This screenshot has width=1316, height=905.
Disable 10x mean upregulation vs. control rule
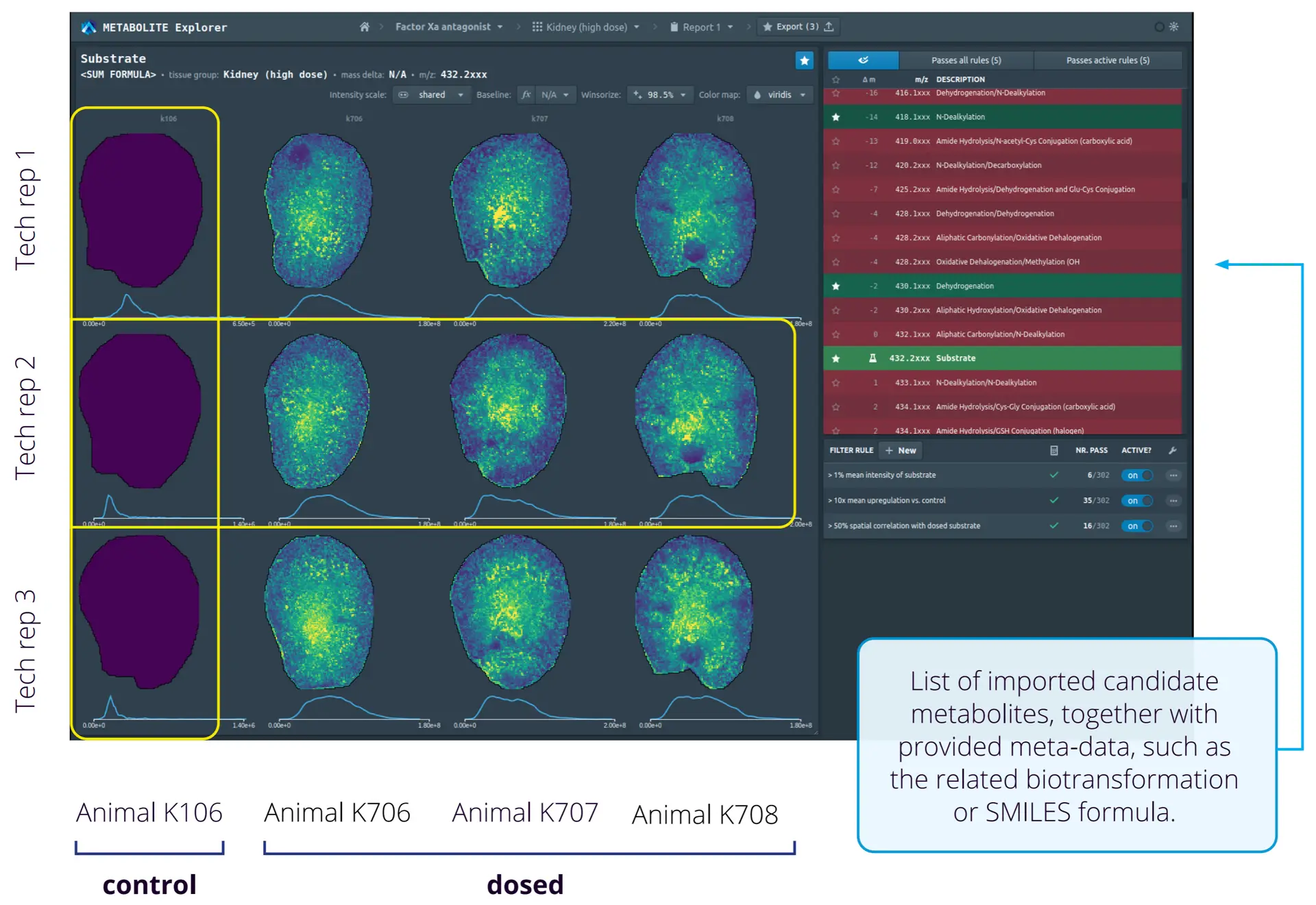[1136, 501]
